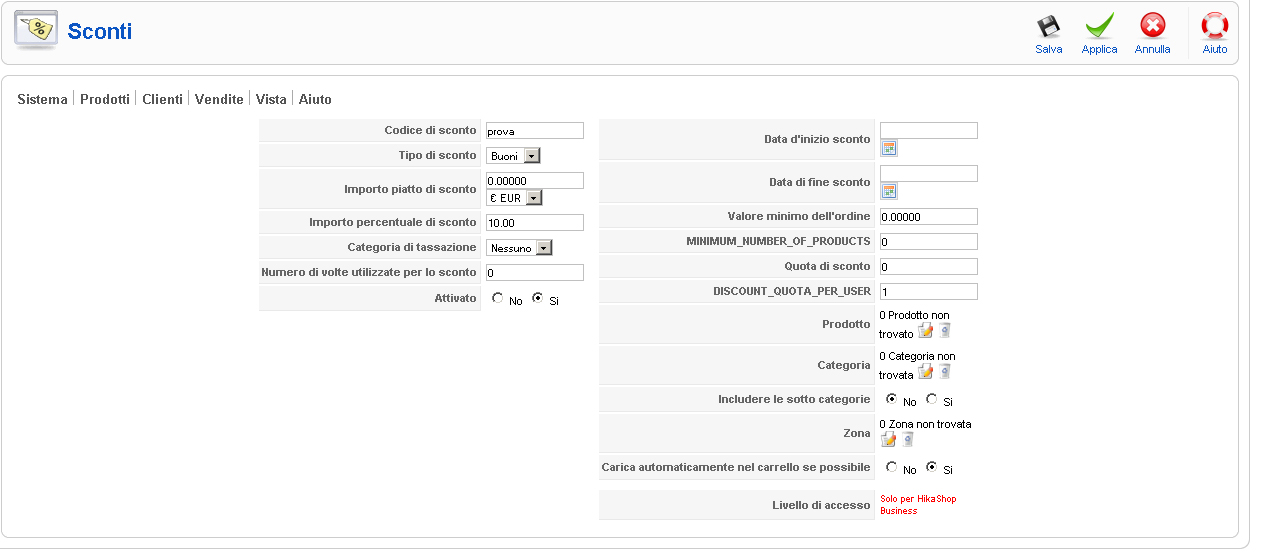Expand the Categoria di tassazione dropdown
Screen dimensions: 1273x552
coord(519,247)
